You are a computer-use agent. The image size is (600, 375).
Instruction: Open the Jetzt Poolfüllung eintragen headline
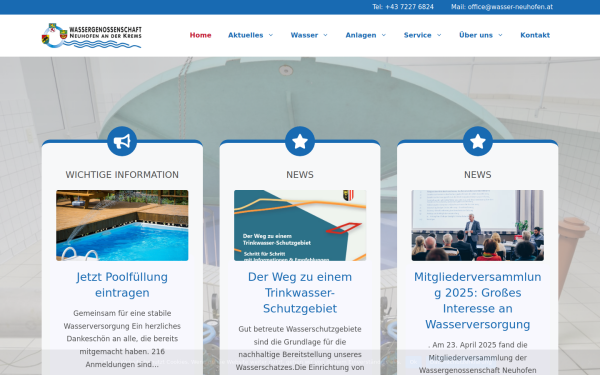(122, 285)
